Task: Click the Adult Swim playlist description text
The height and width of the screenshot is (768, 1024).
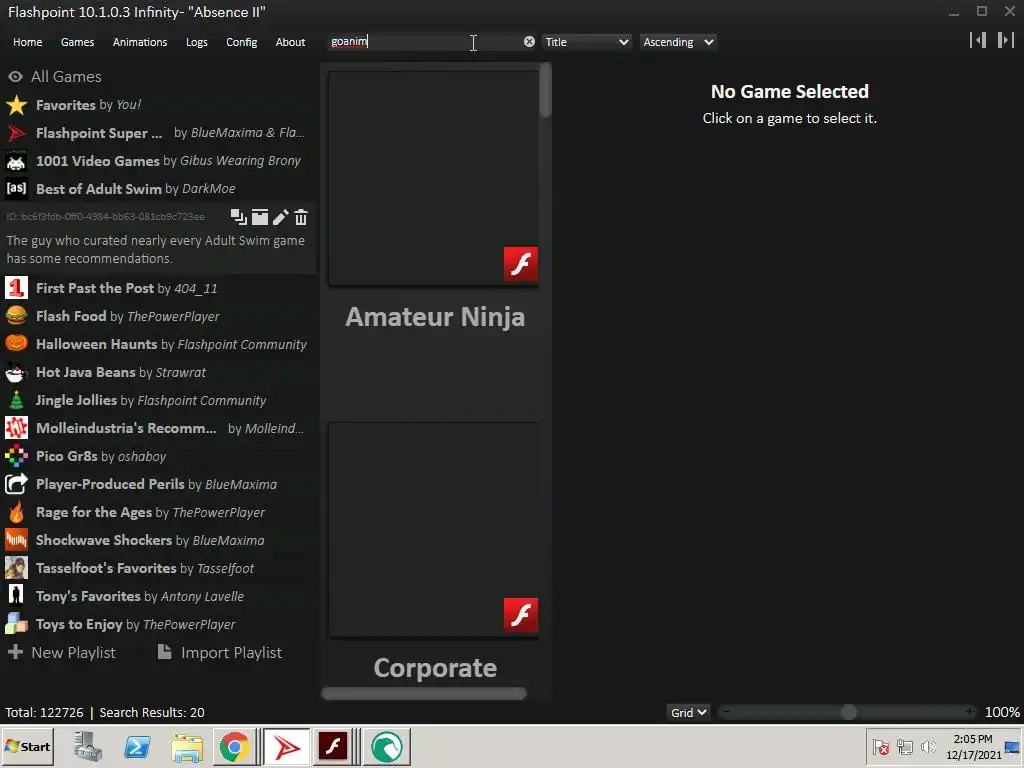Action: point(155,249)
